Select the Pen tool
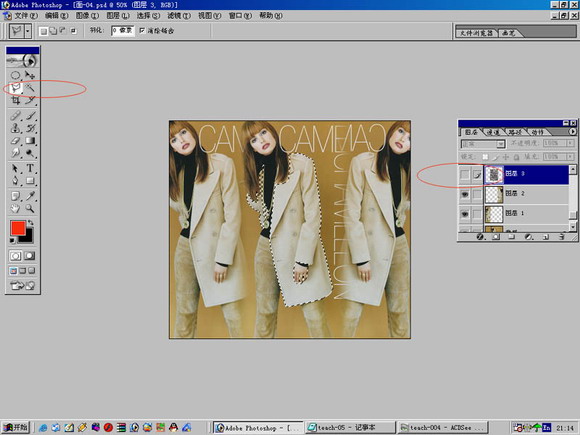The height and width of the screenshot is (435, 580). coord(15,181)
